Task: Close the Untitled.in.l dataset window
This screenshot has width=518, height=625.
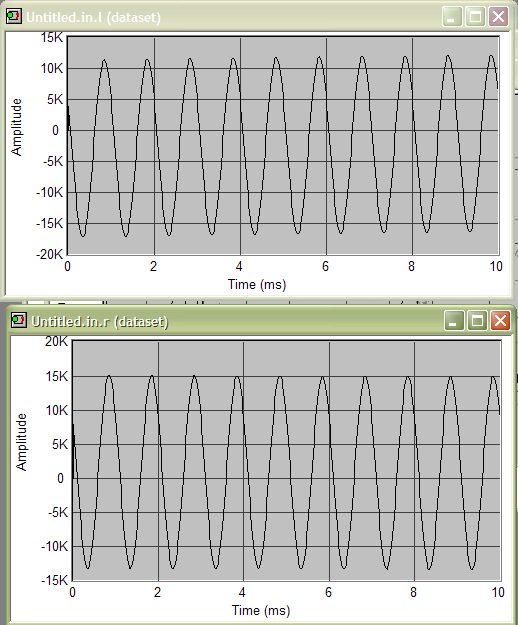Action: pos(498,17)
